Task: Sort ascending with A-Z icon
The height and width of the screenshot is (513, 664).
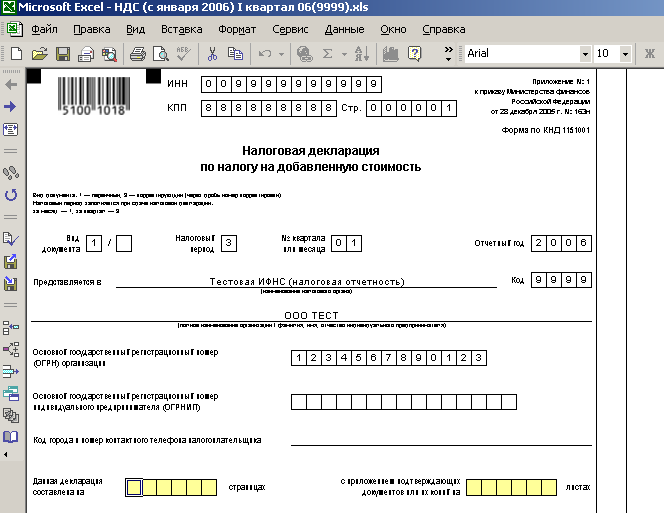Action: tap(362, 54)
